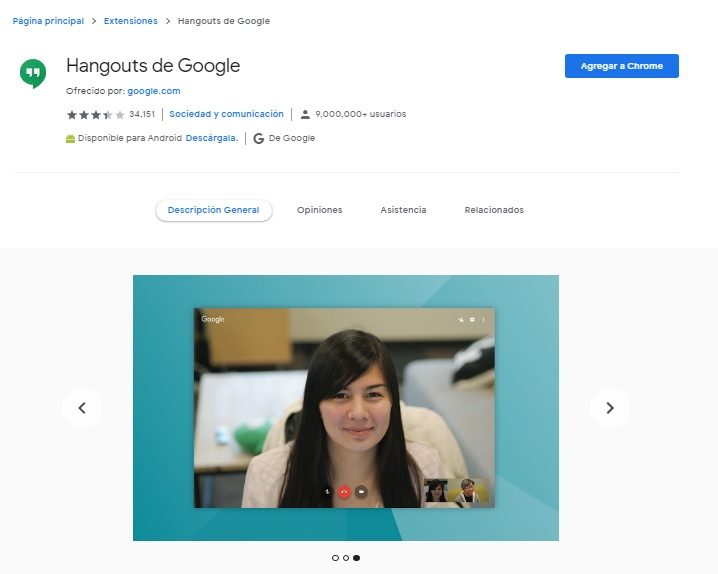Select first carousel dot indicator
This screenshot has width=718, height=574.
(x=335, y=558)
